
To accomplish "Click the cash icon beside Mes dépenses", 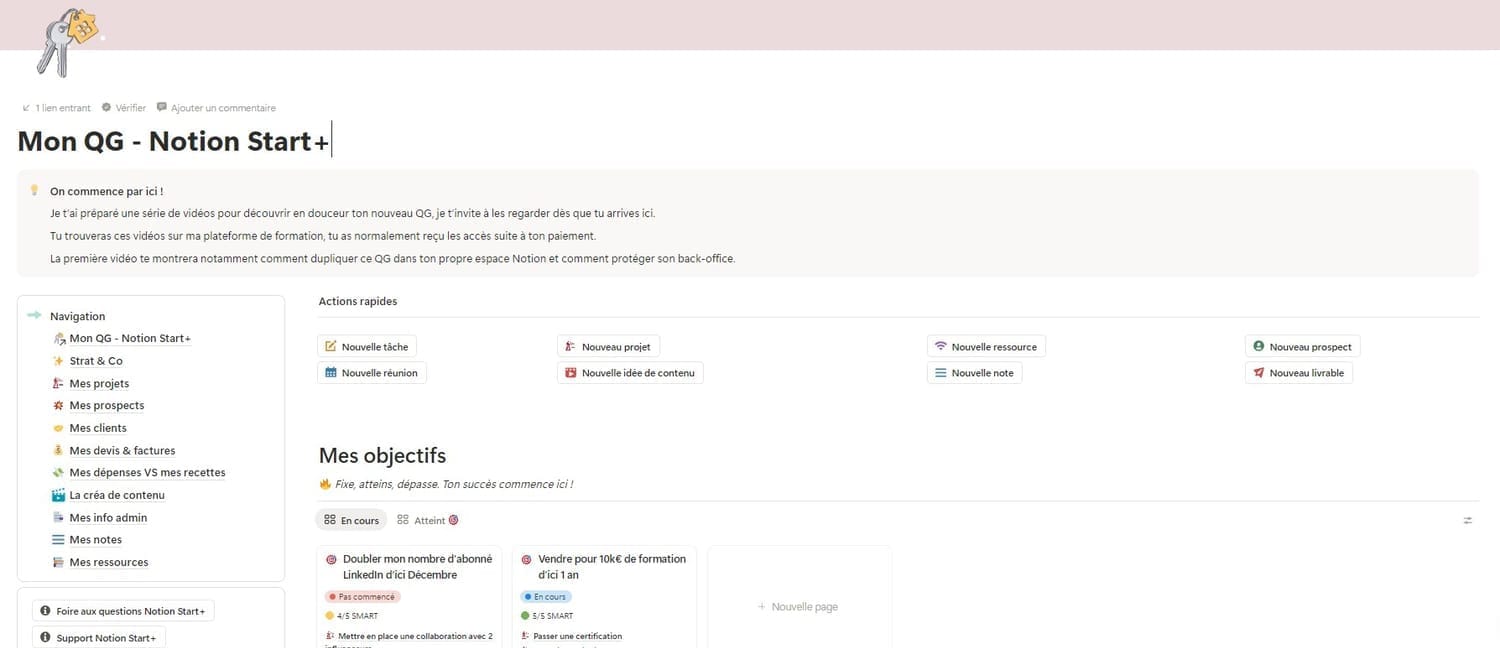I will coord(58,472).
